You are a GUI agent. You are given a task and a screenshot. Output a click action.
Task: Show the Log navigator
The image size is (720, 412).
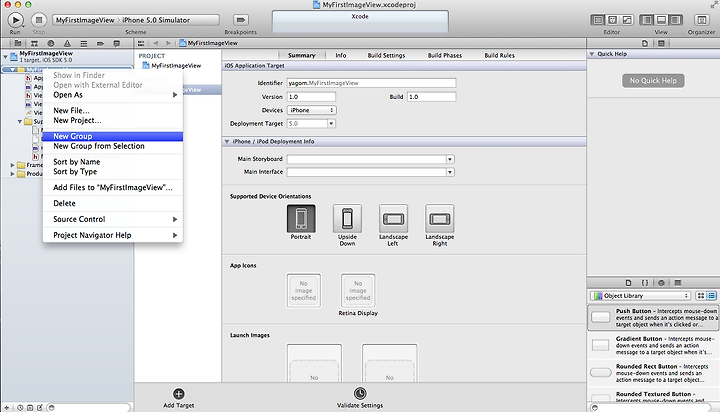(117, 43)
